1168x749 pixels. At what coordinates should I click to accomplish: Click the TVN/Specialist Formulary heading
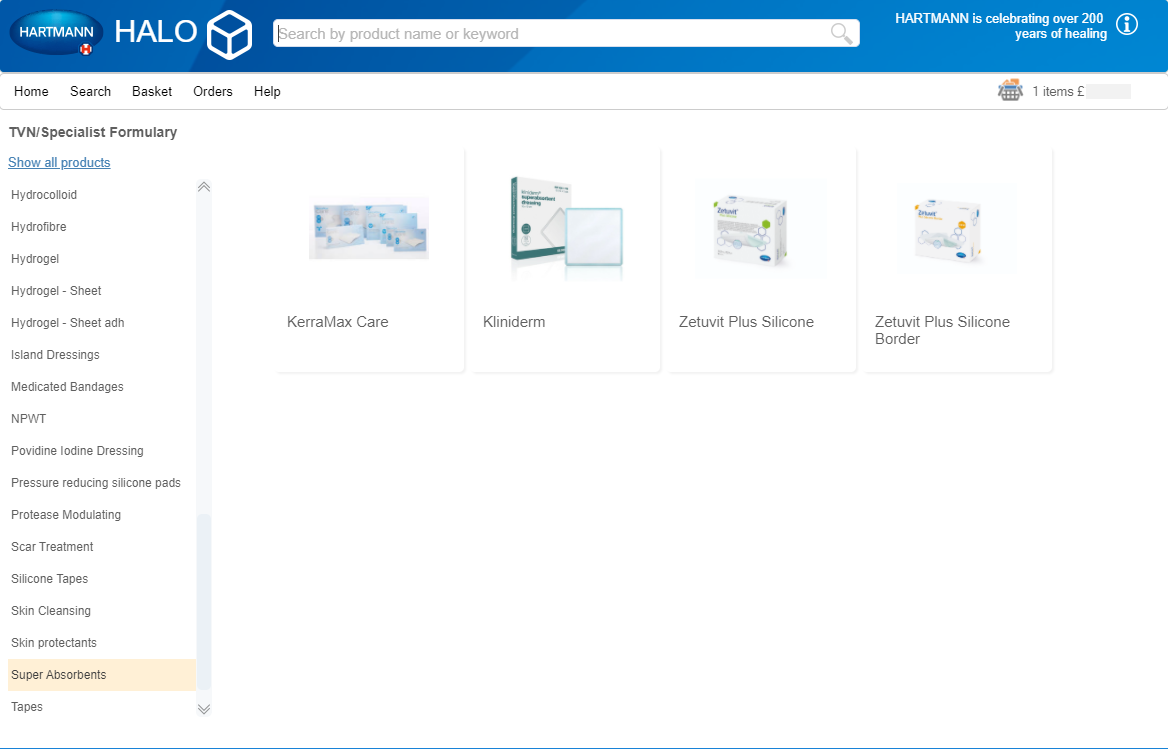93,133
